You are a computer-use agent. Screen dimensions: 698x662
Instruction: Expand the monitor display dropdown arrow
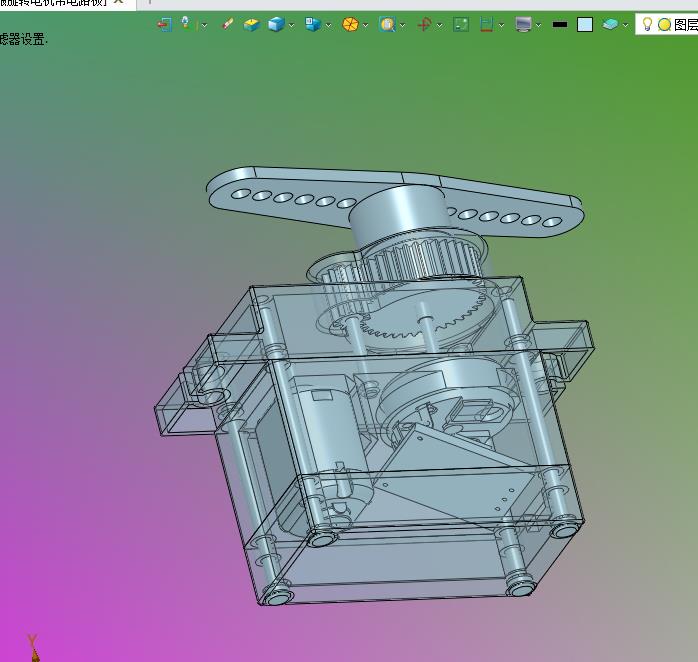point(538,25)
